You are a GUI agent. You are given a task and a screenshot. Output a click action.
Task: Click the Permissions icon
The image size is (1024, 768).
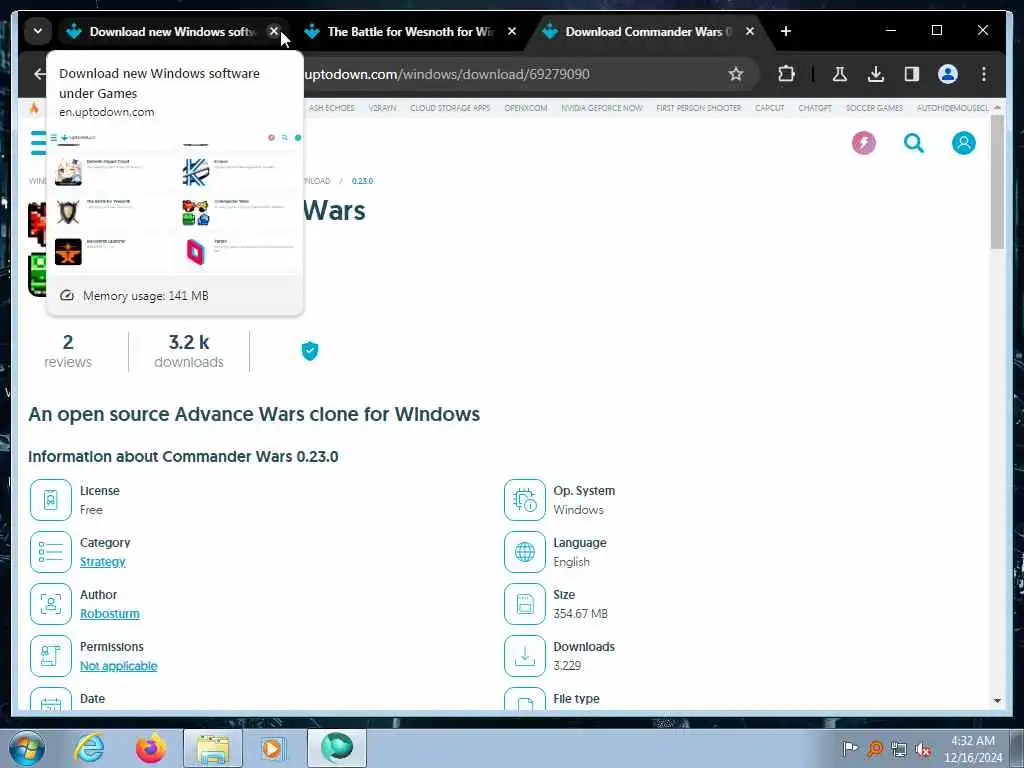coord(50,656)
